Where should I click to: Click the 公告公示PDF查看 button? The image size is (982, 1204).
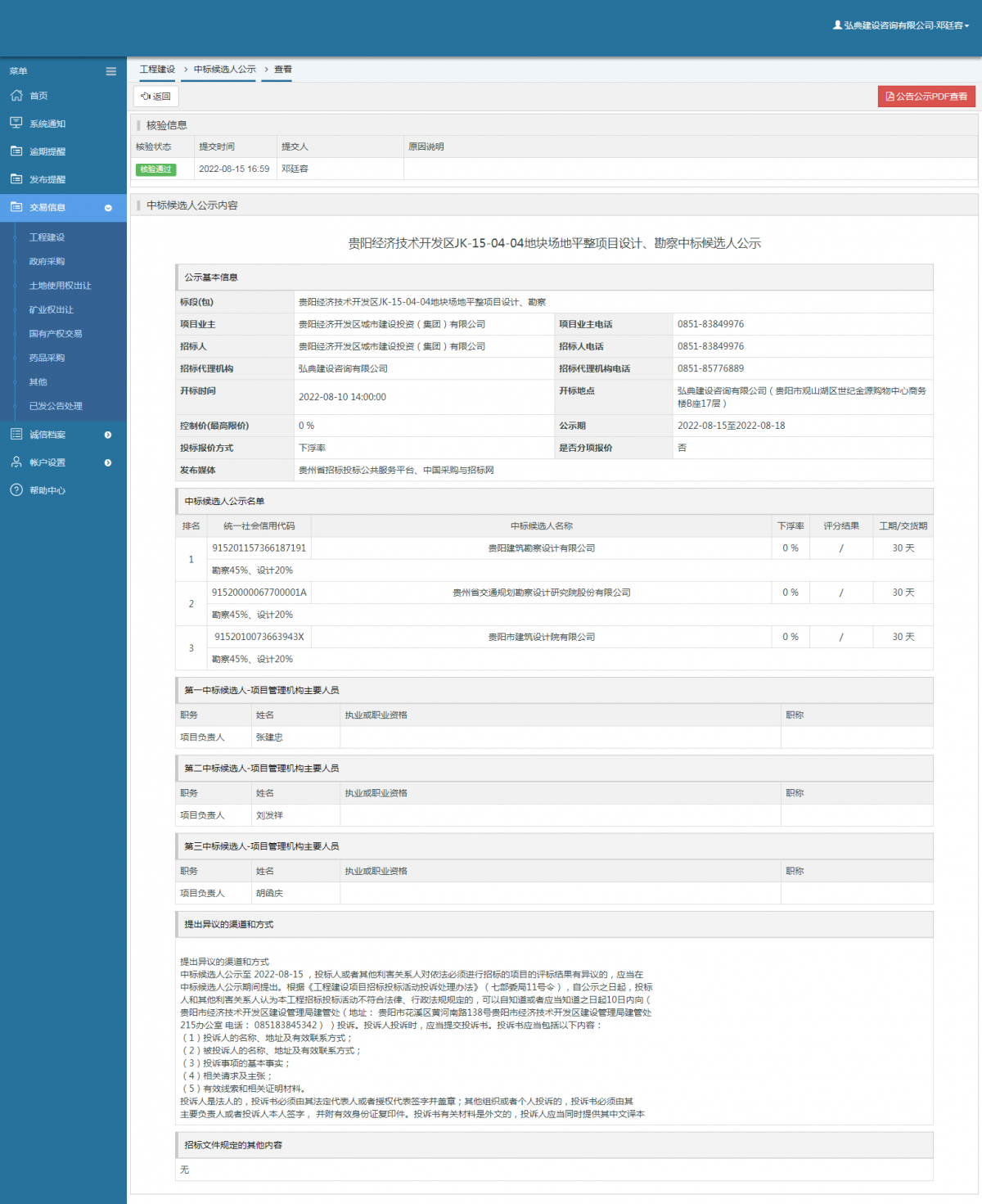click(x=926, y=96)
